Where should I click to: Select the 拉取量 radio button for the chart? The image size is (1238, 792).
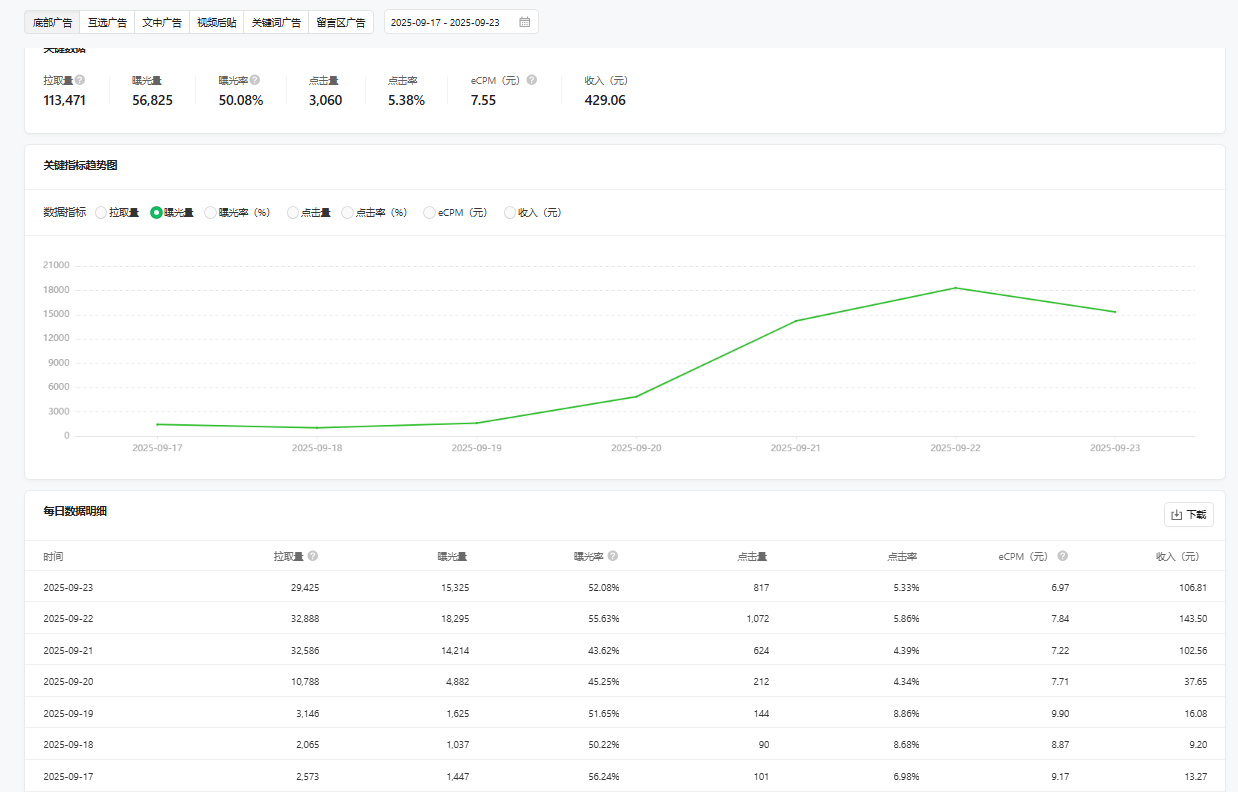(x=101, y=212)
